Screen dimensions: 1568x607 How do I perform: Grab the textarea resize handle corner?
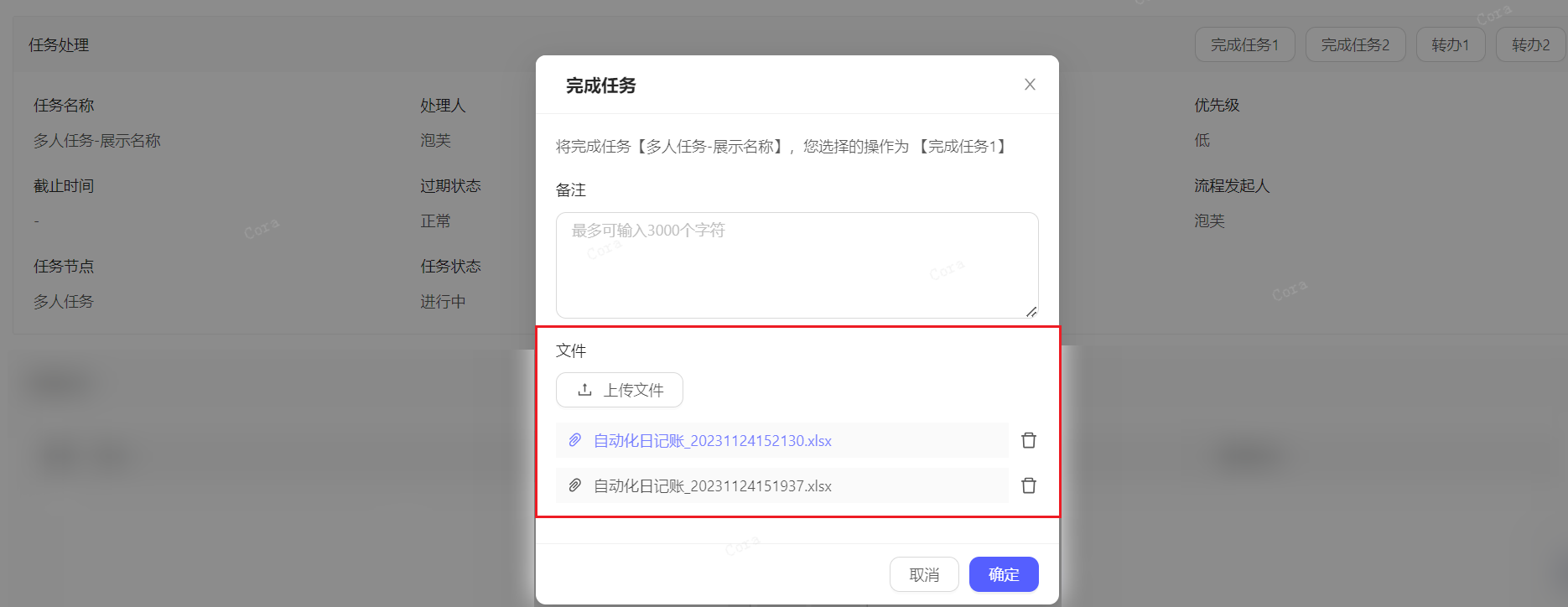point(1031,311)
